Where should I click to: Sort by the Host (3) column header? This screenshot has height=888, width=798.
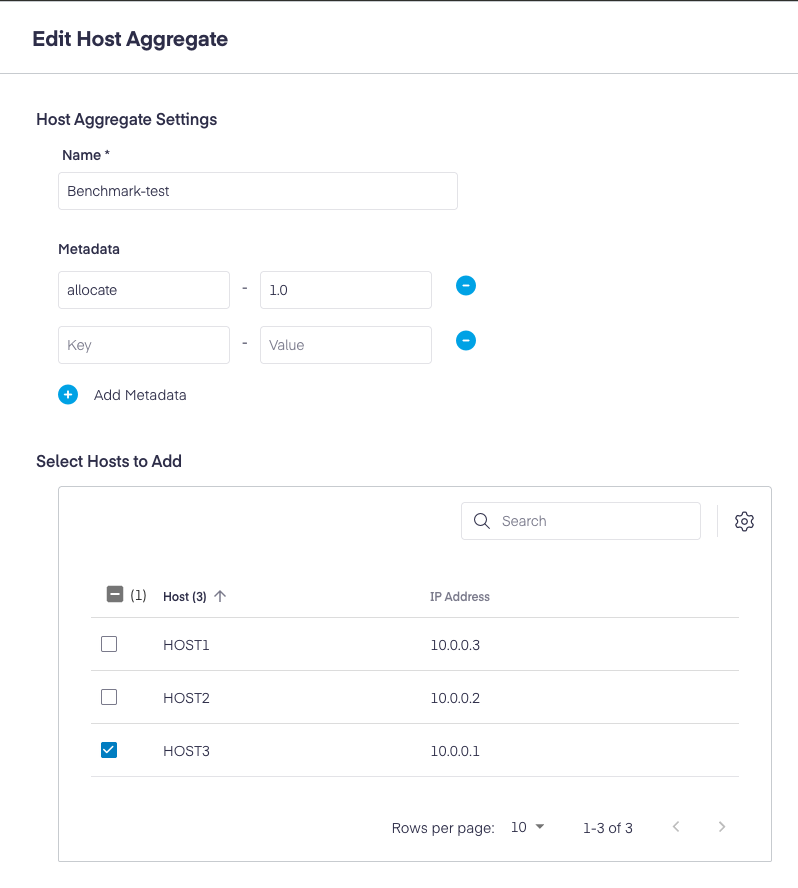pos(185,596)
